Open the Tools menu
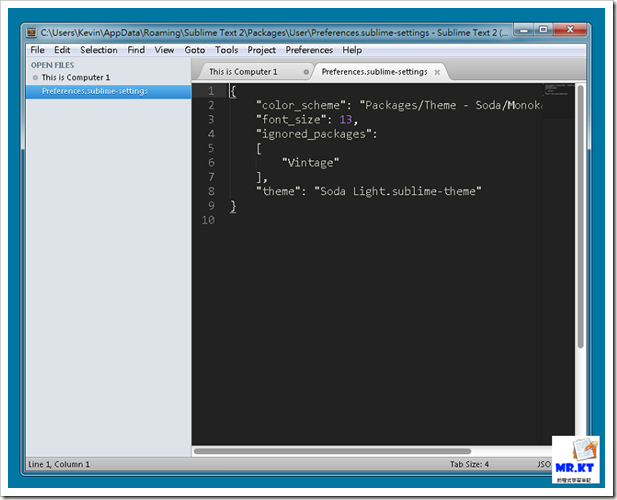Viewport: 617px width, 500px height. point(226,50)
